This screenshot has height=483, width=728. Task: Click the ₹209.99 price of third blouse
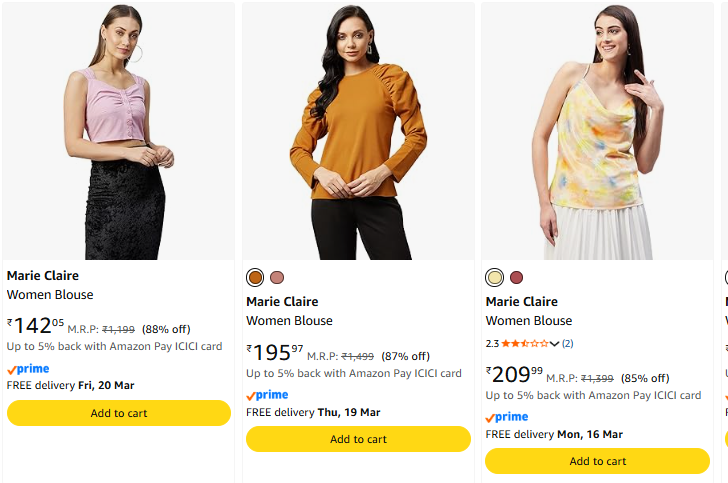pyautogui.click(x=514, y=375)
